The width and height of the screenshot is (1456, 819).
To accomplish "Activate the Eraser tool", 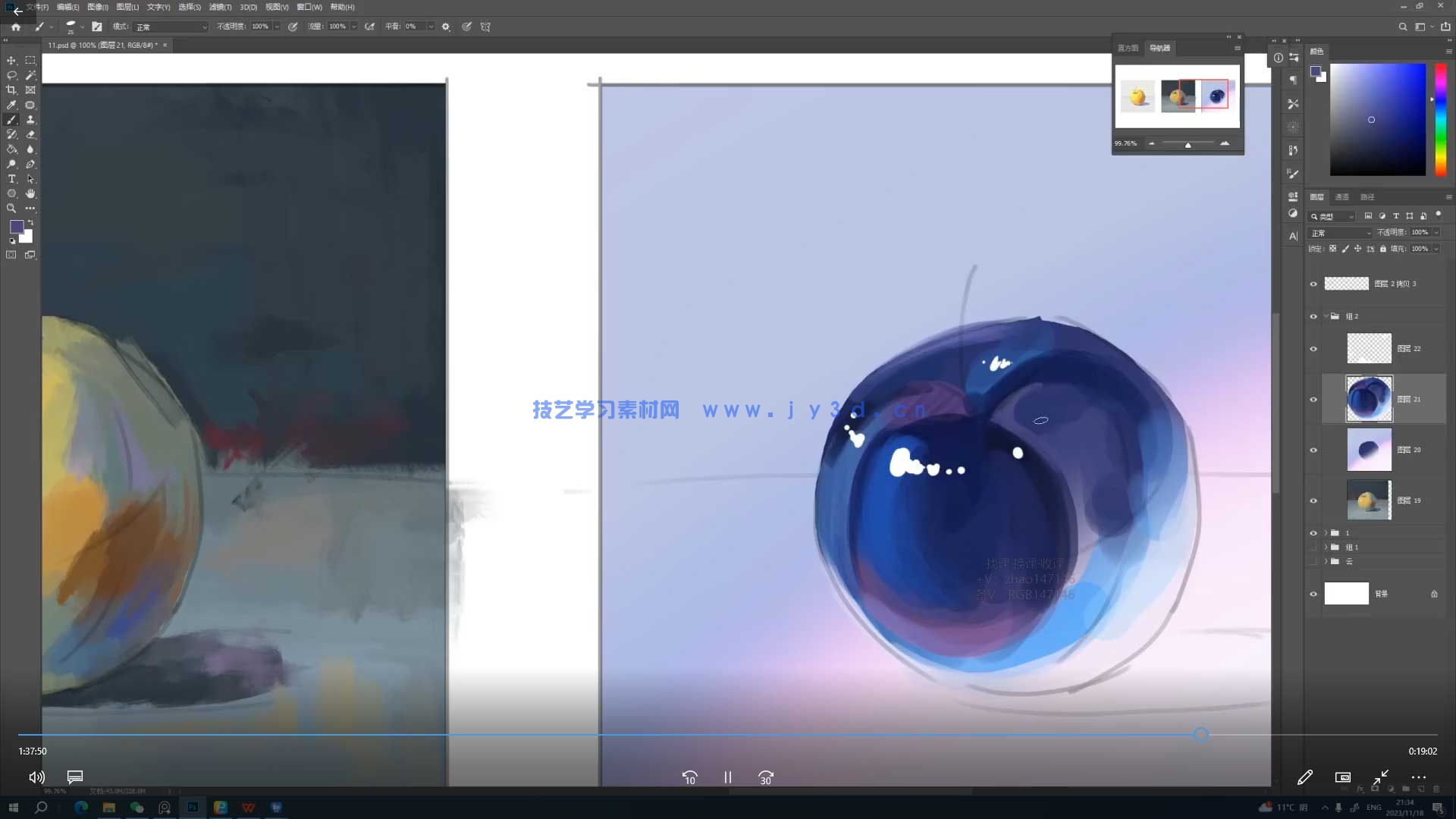I will point(30,134).
